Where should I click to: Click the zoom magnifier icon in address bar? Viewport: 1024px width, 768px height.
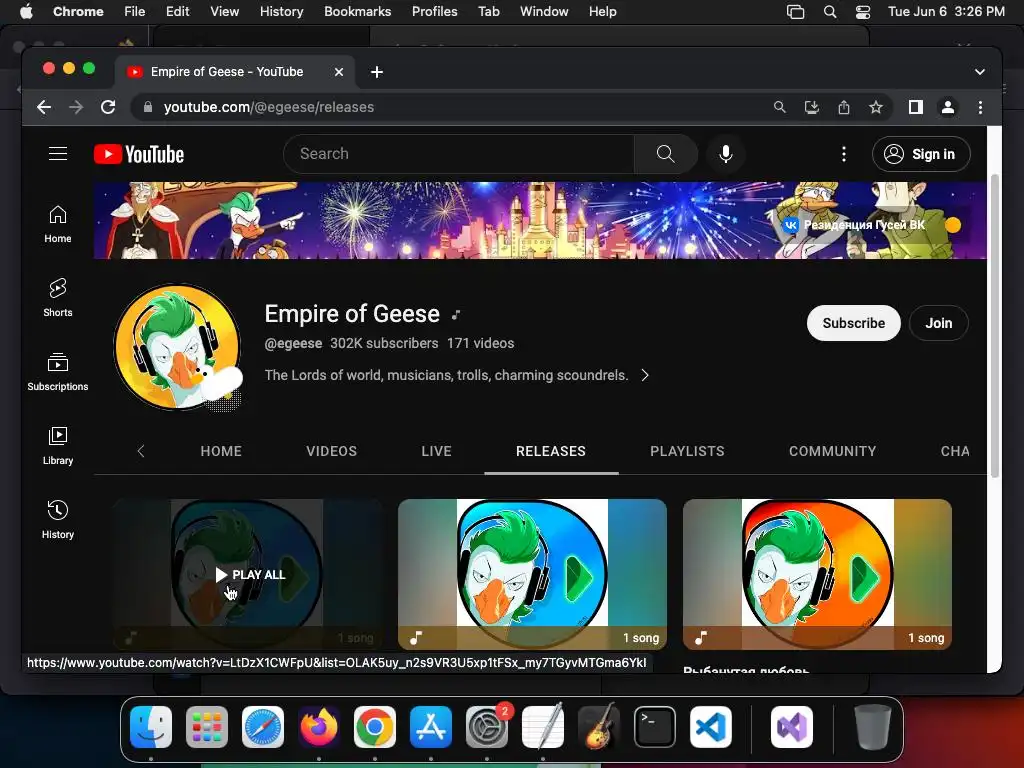click(x=780, y=107)
